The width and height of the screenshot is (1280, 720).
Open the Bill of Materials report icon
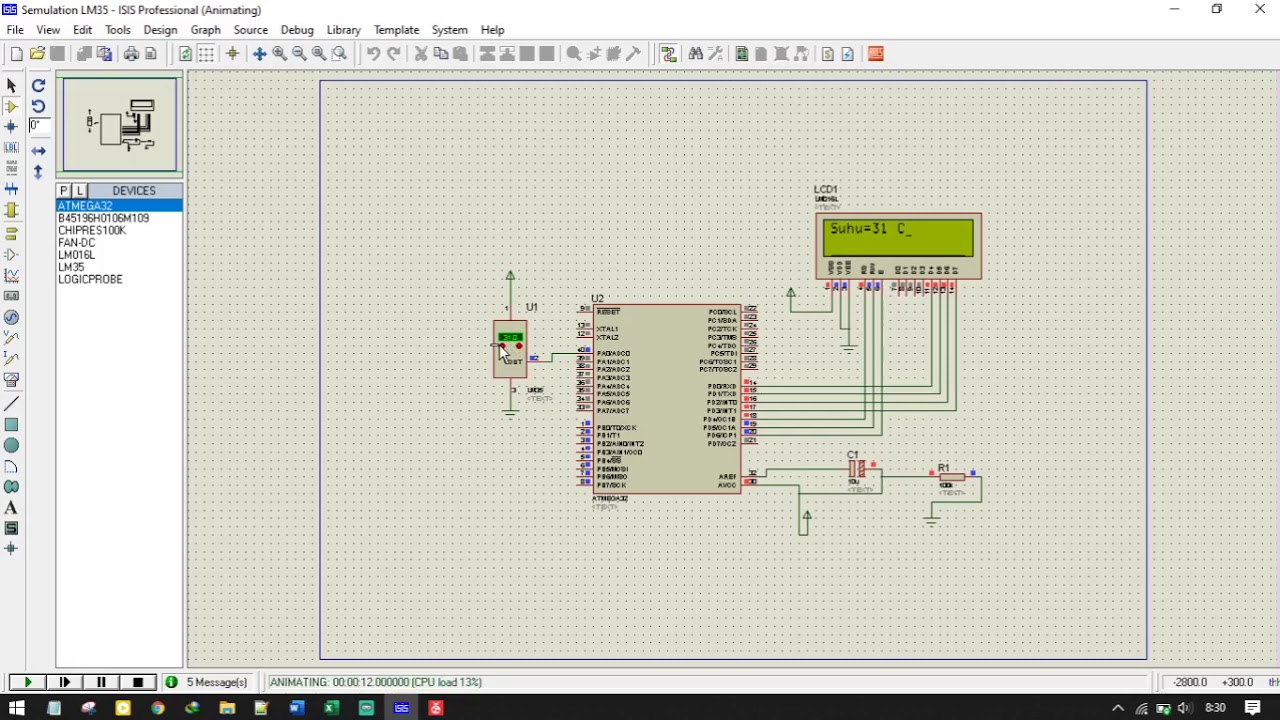pos(828,54)
